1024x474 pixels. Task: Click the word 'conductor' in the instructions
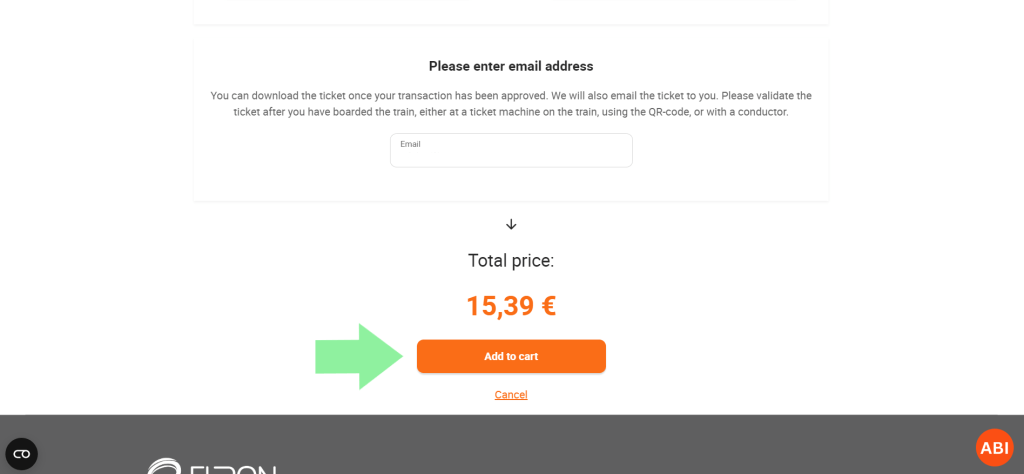tap(758, 112)
